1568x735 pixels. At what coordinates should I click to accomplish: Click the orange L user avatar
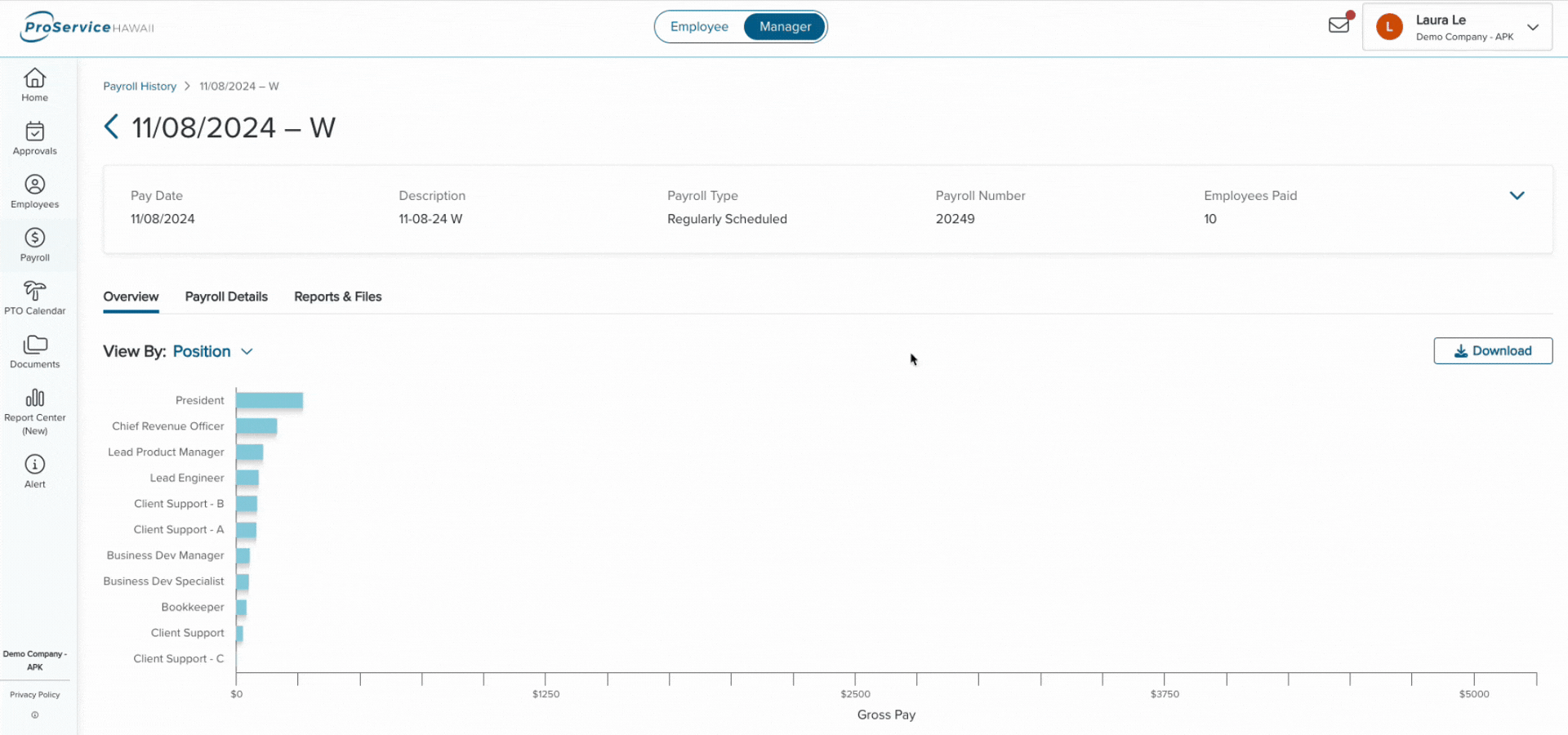tap(1389, 27)
